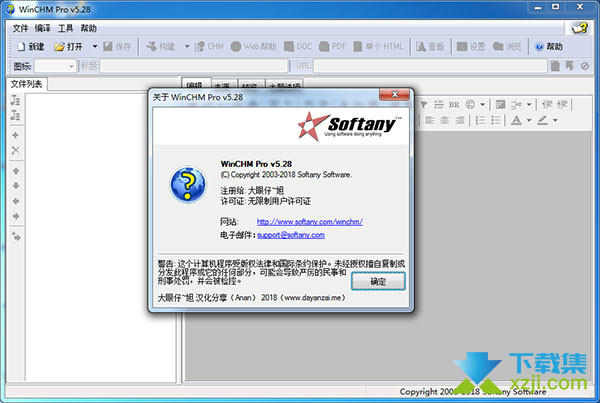Open the http://www.softany.com/winchm/ link
This screenshot has width=600, height=403.
[x=310, y=222]
